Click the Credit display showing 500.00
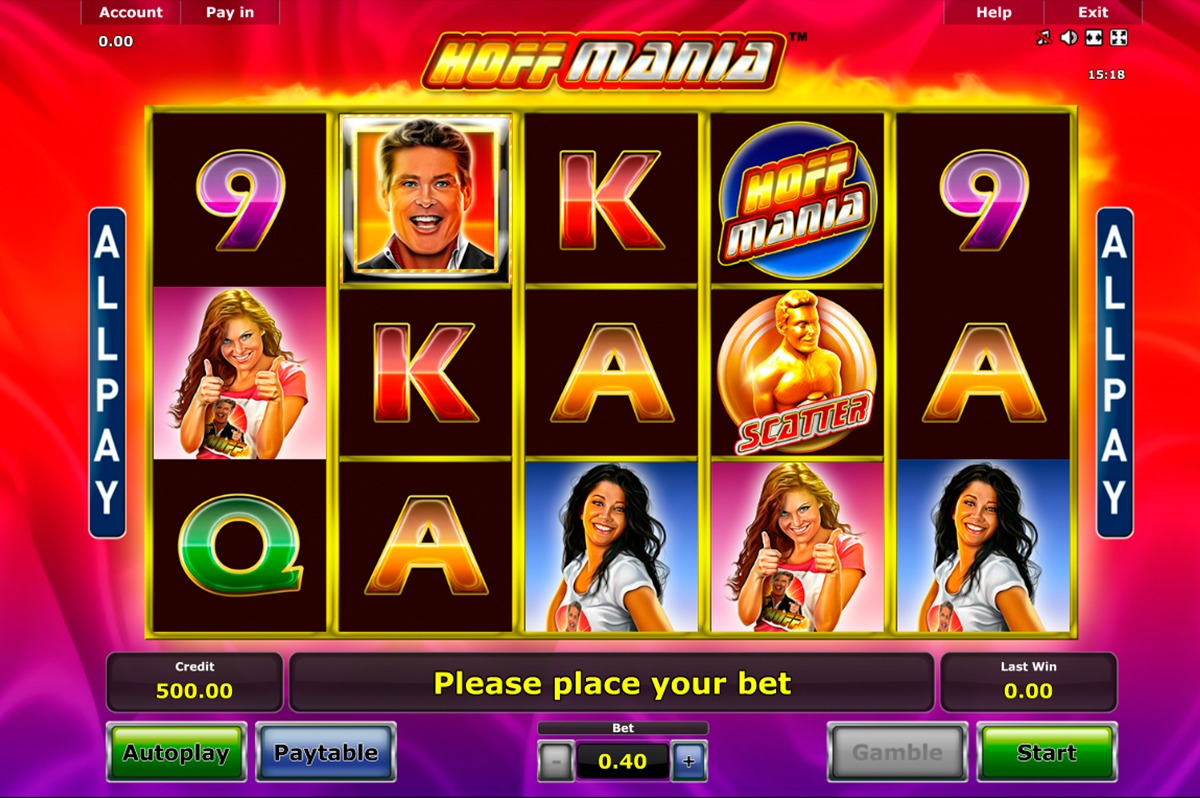The width and height of the screenshot is (1200, 798). (194, 682)
